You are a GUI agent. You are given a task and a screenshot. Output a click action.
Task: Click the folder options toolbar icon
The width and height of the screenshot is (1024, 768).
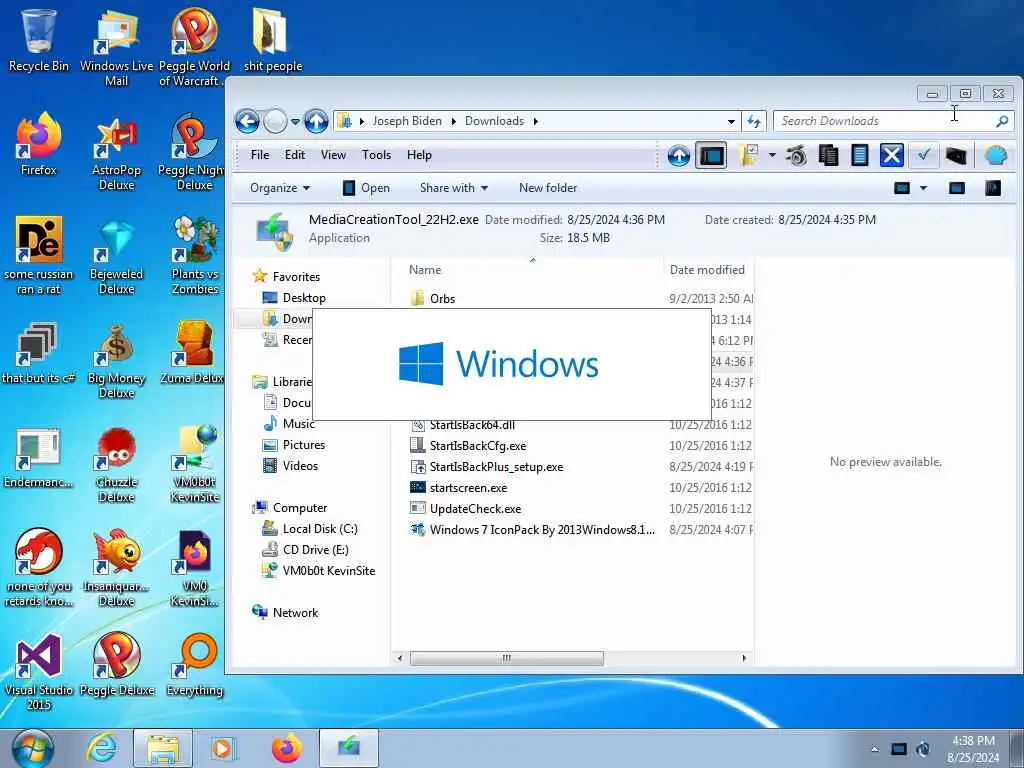click(748, 155)
